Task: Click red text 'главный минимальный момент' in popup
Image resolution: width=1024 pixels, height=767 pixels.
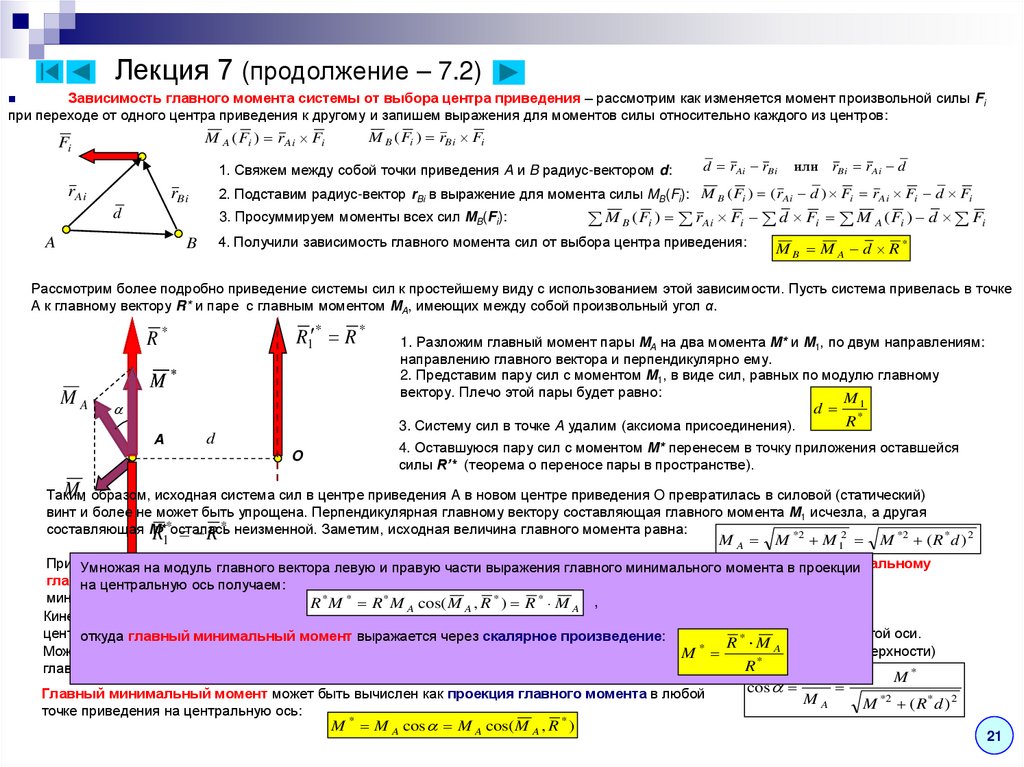Action: pos(240,636)
